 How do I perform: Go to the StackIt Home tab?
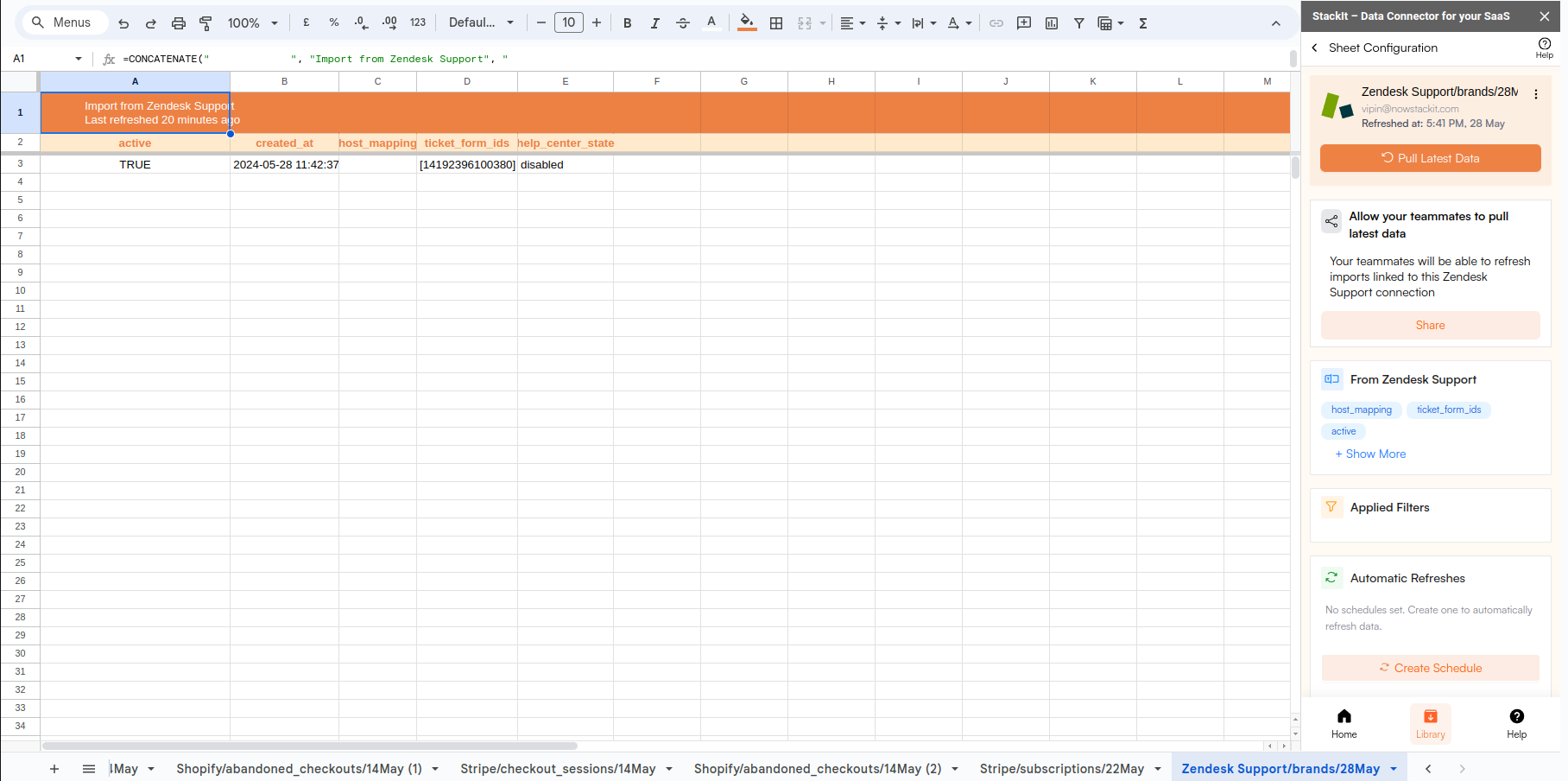(x=1344, y=724)
